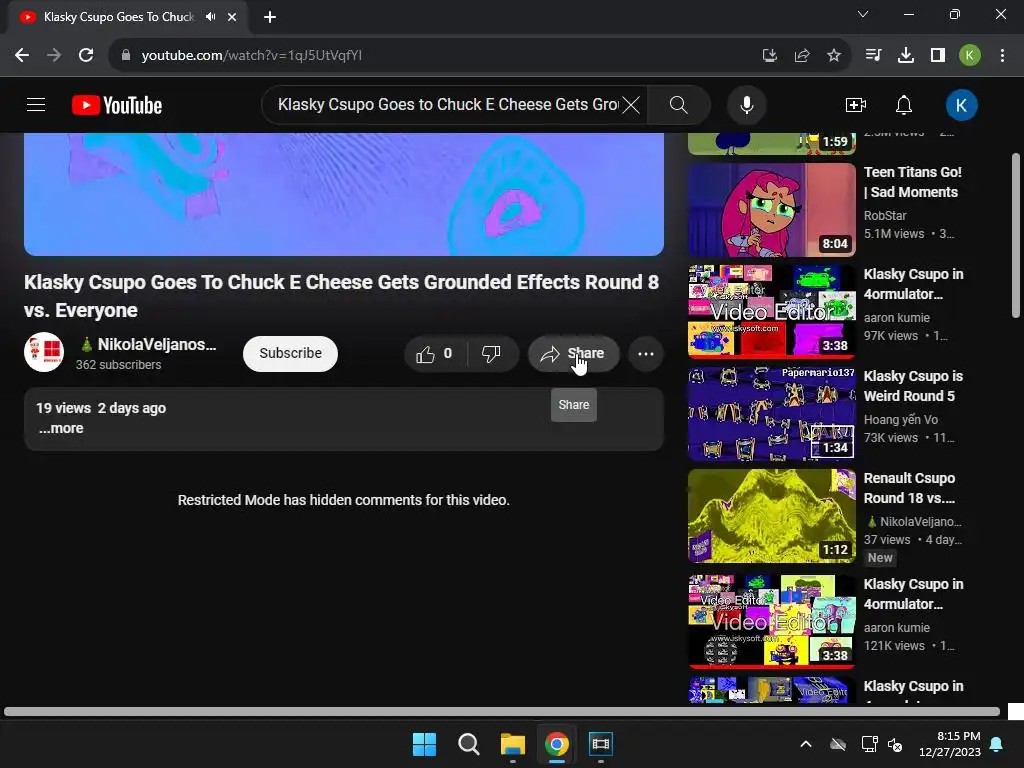Open NikolaVeljanos channel avatar
The image size is (1024, 768).
pos(44,353)
